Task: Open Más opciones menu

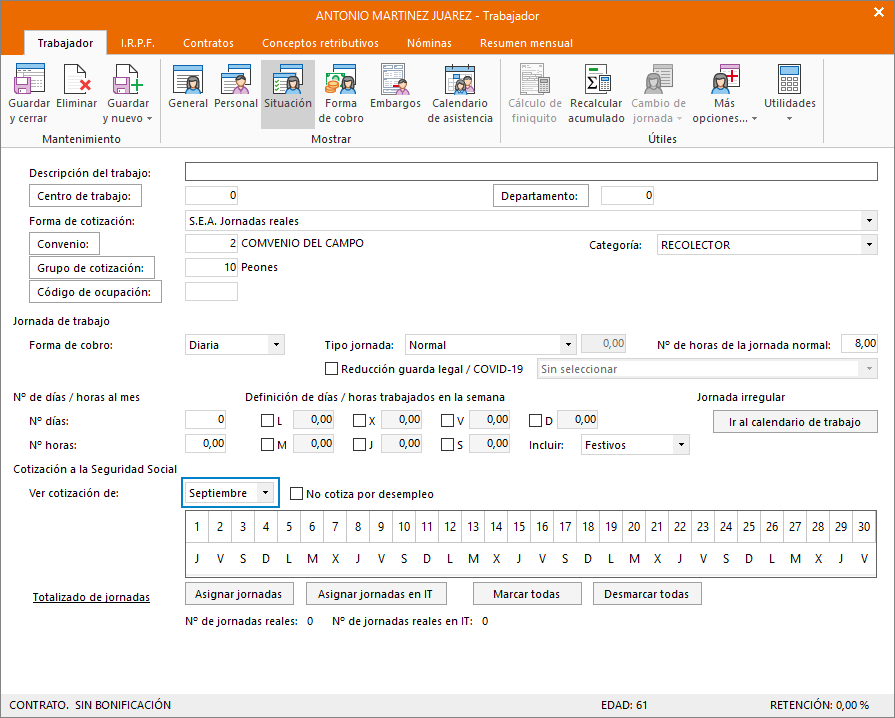Action: click(x=724, y=94)
